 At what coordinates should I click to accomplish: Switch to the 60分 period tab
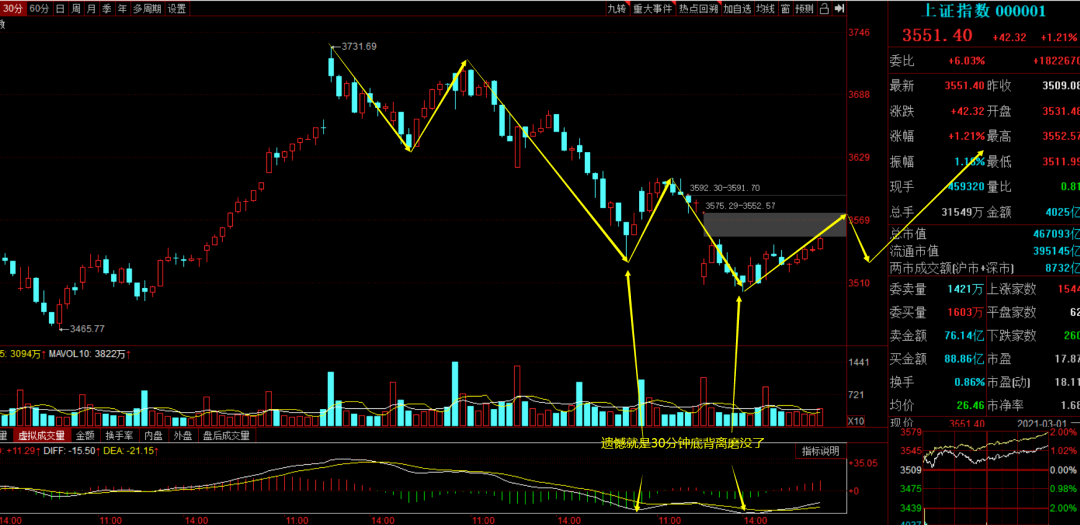point(38,8)
